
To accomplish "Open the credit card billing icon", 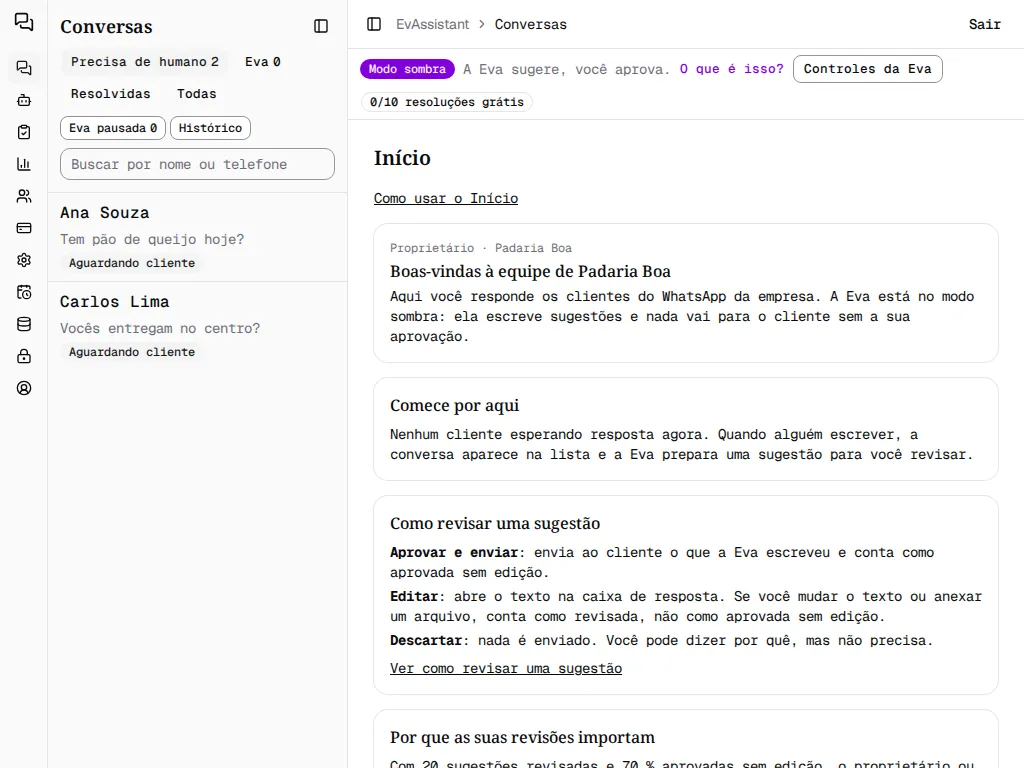I will [x=24, y=228].
